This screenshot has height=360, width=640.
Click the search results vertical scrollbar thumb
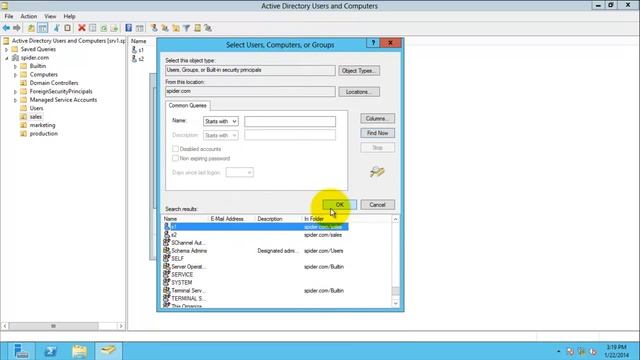click(x=396, y=291)
